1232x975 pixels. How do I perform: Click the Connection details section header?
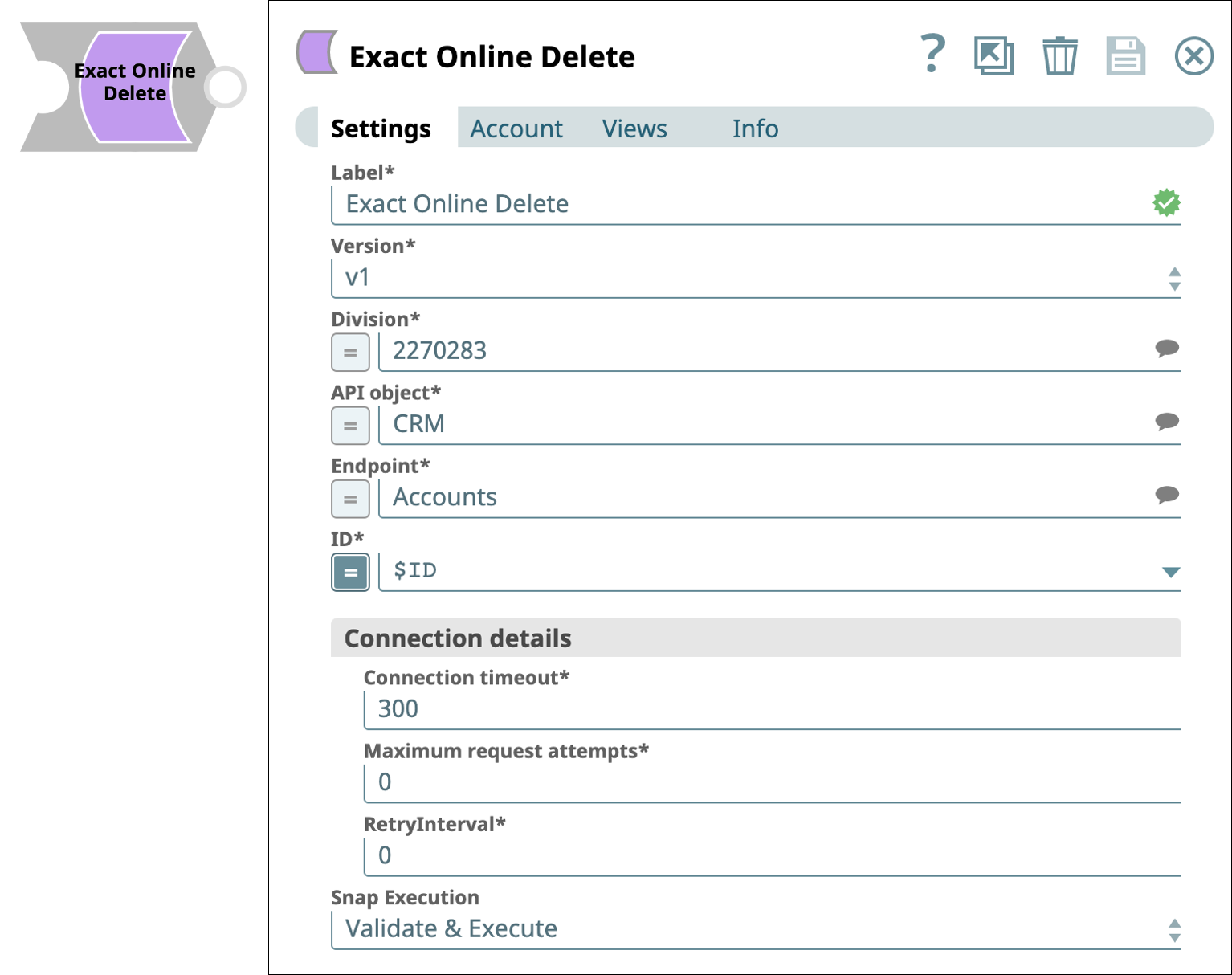click(x=756, y=638)
